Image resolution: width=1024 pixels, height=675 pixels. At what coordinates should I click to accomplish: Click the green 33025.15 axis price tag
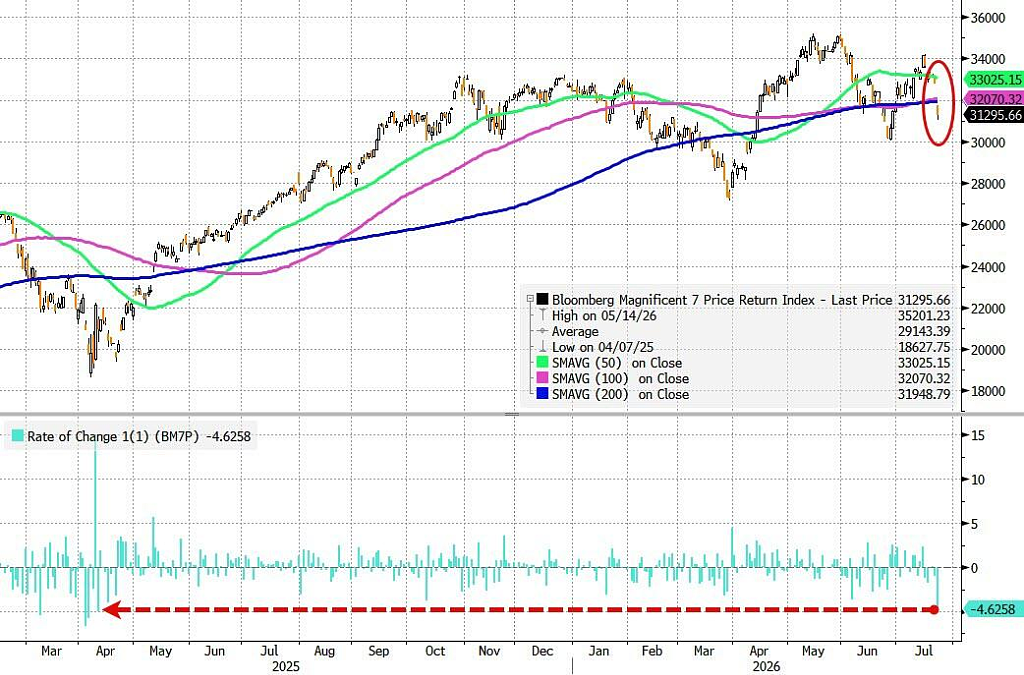(x=994, y=80)
